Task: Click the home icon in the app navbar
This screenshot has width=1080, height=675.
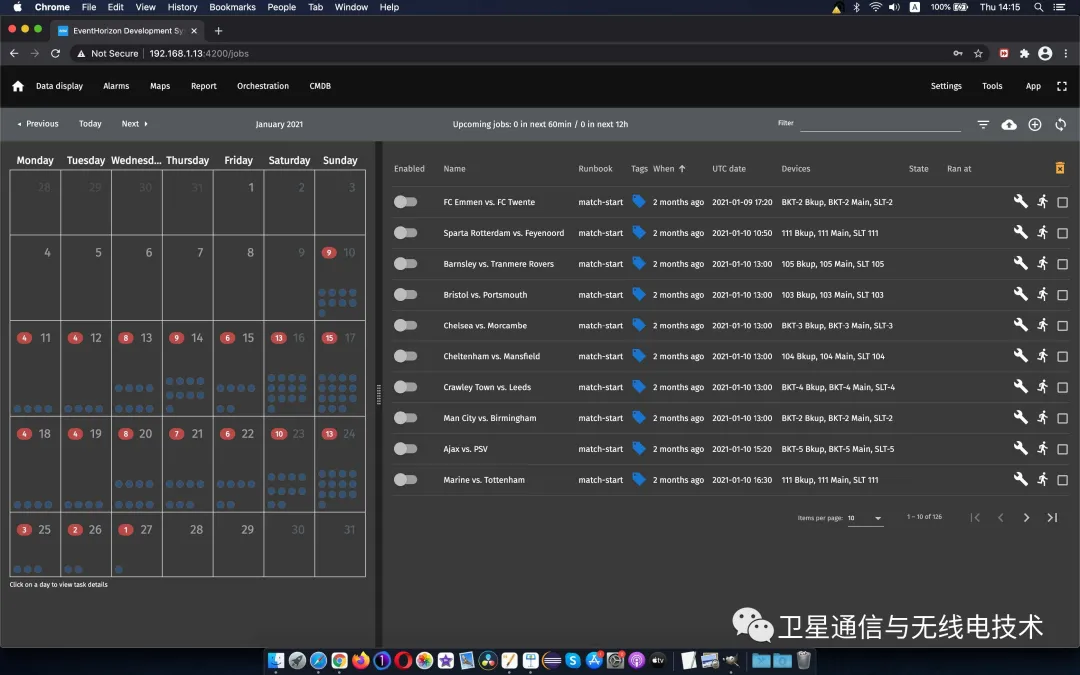Action: [18, 86]
